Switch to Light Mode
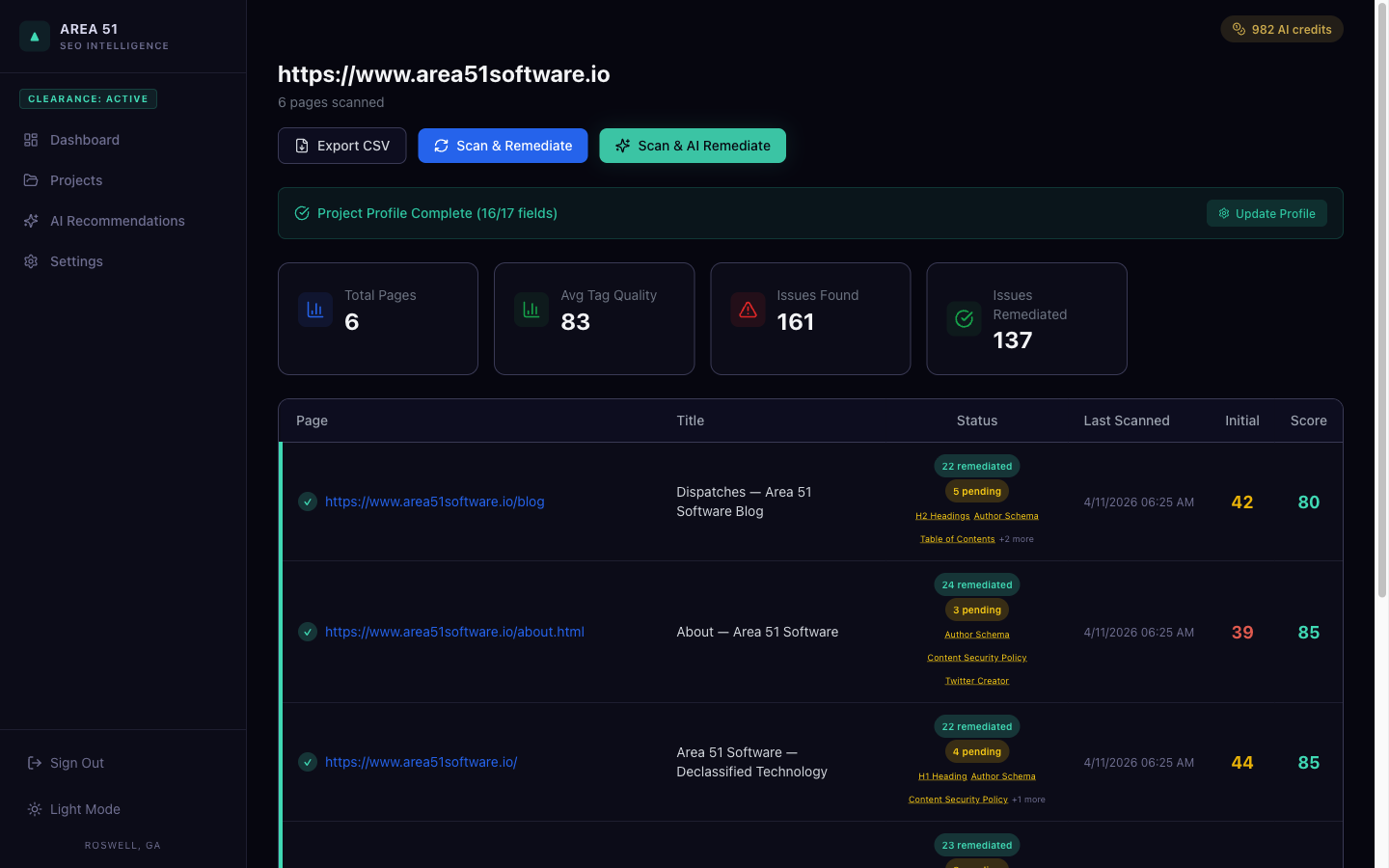 (73, 809)
